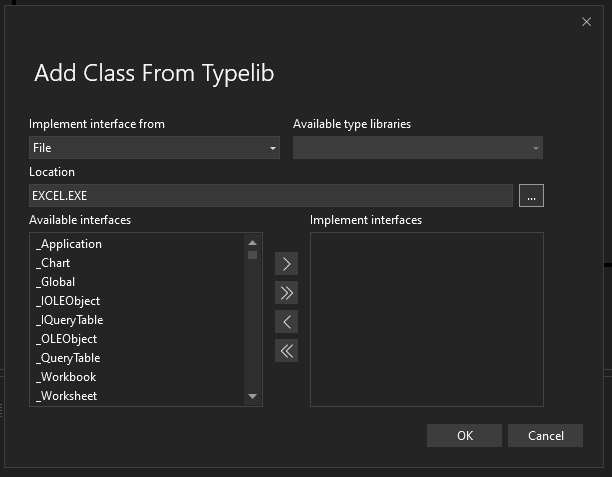Select the _Application interface
The height and width of the screenshot is (477, 612).
tap(70, 244)
